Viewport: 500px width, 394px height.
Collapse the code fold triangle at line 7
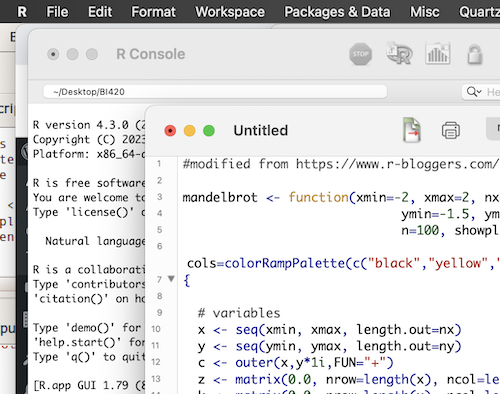171,279
